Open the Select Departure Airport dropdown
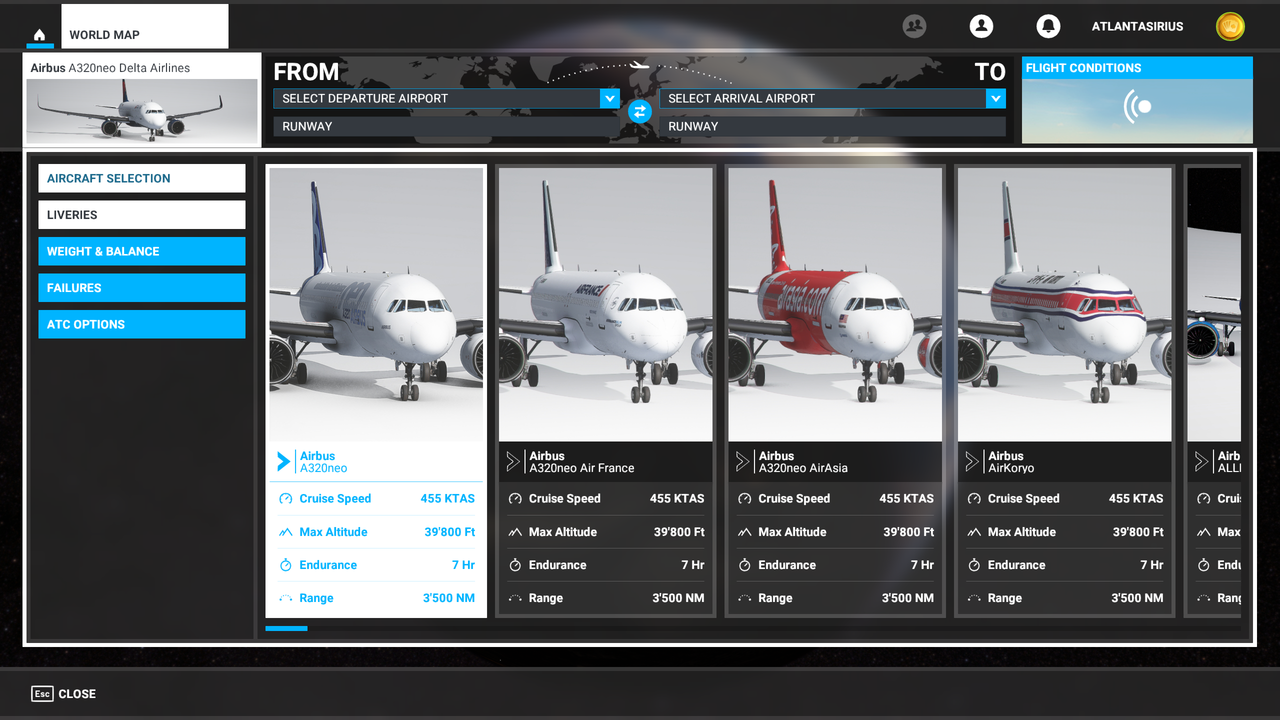The height and width of the screenshot is (720, 1280). coord(446,98)
